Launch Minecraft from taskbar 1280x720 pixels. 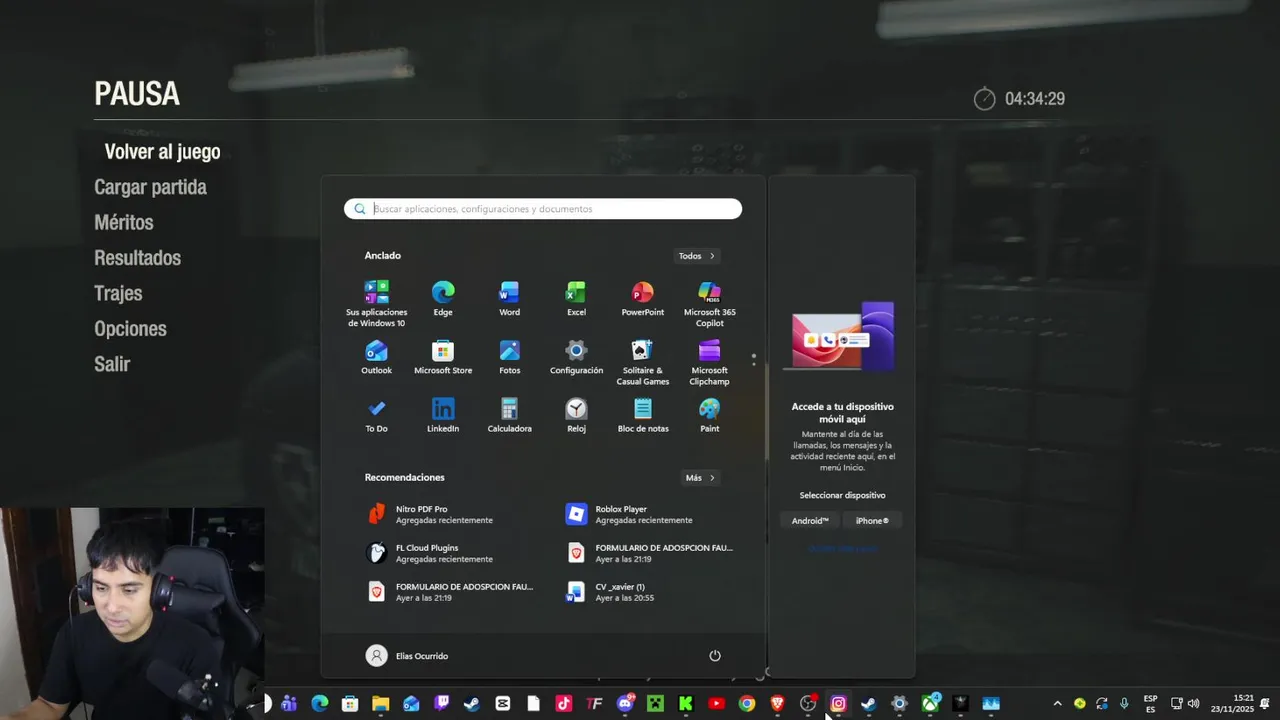[655, 704]
